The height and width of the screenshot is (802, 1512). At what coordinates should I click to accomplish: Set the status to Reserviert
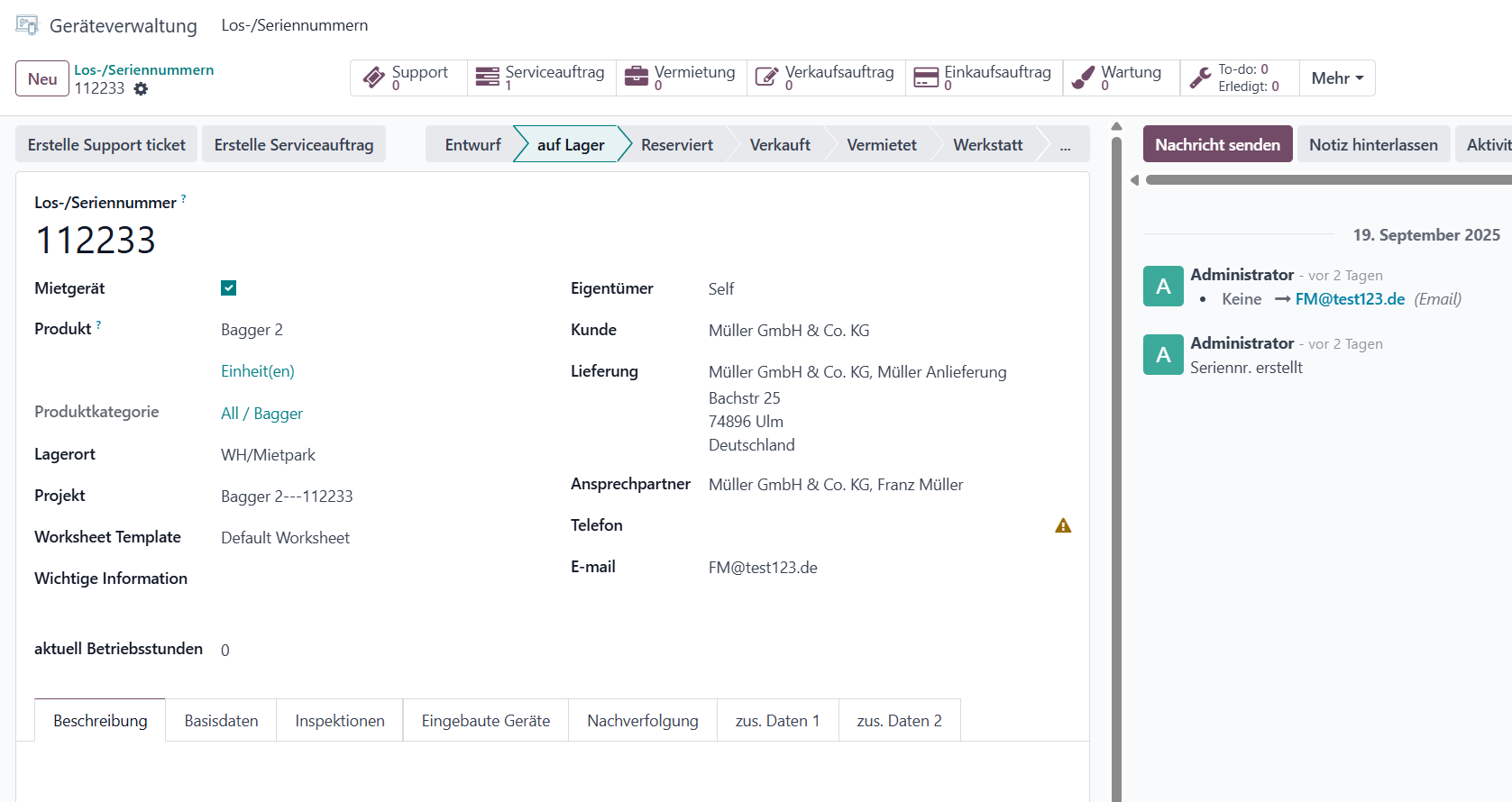click(676, 145)
